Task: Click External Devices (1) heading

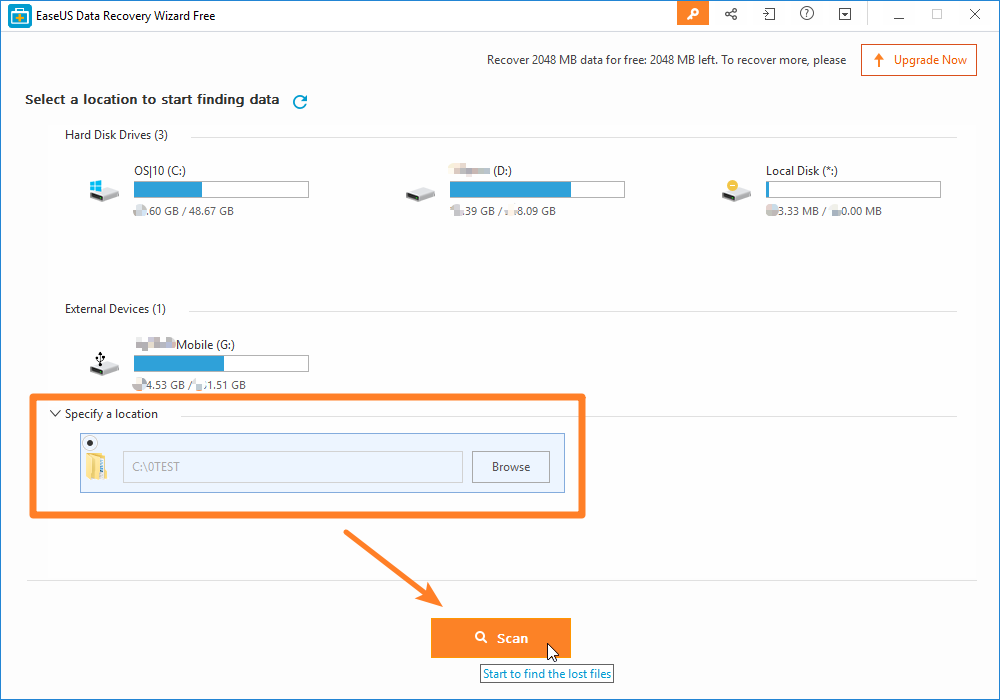Action: [115, 309]
